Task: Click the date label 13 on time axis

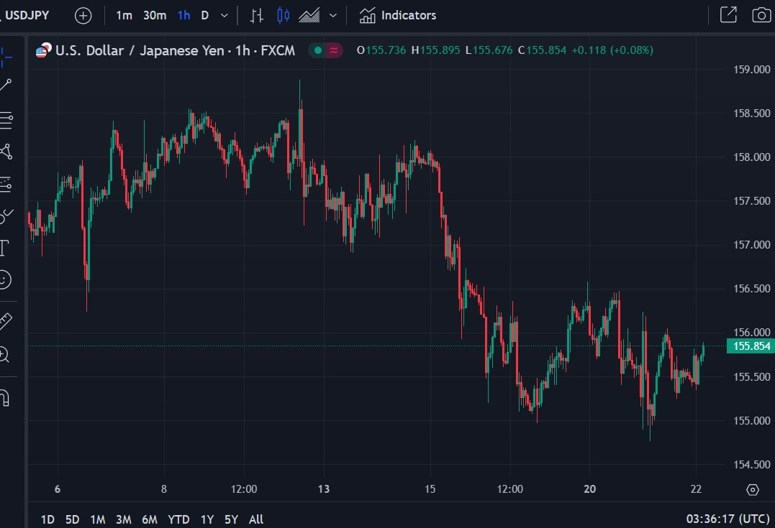Action: 324,489
